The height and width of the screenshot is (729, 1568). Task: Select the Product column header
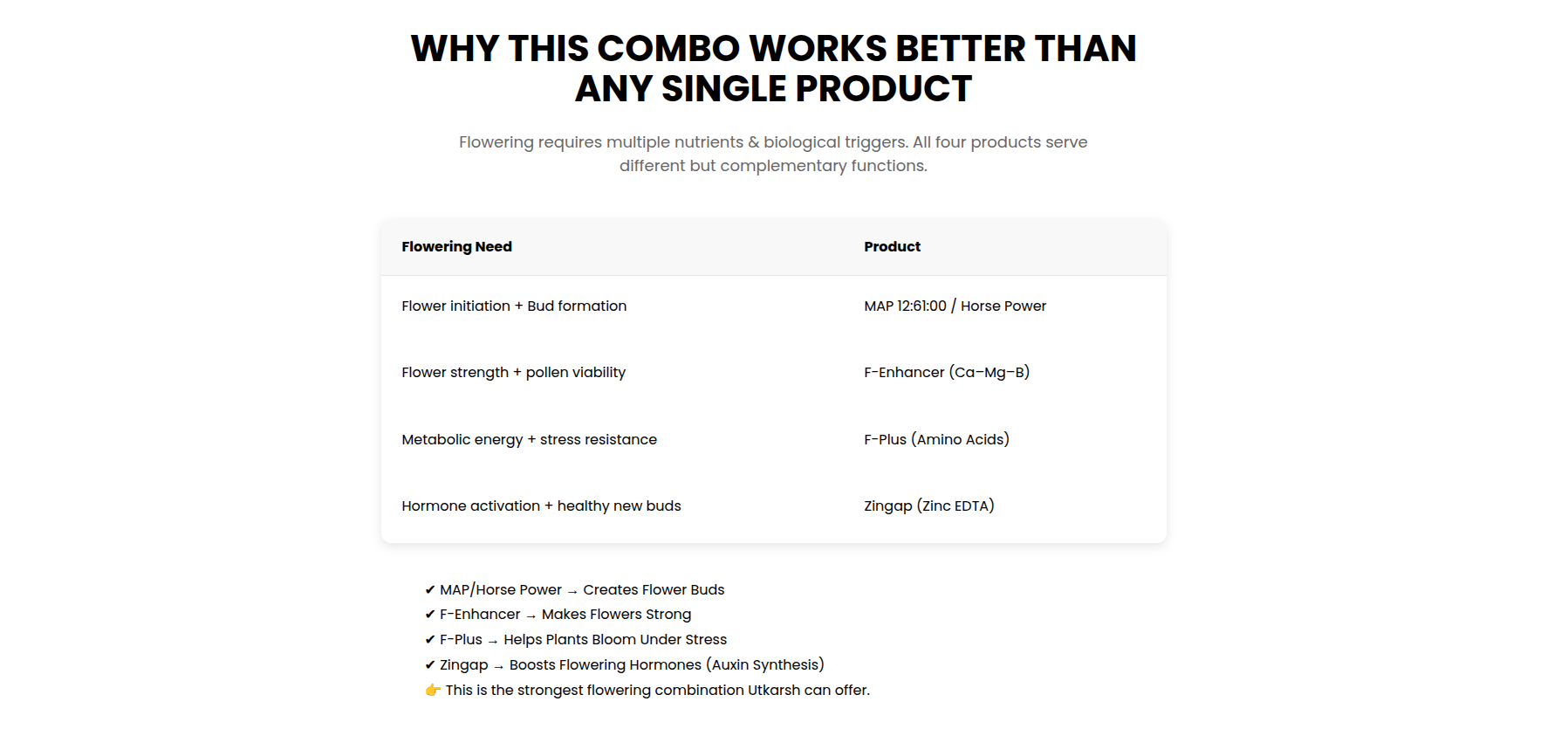(x=892, y=247)
